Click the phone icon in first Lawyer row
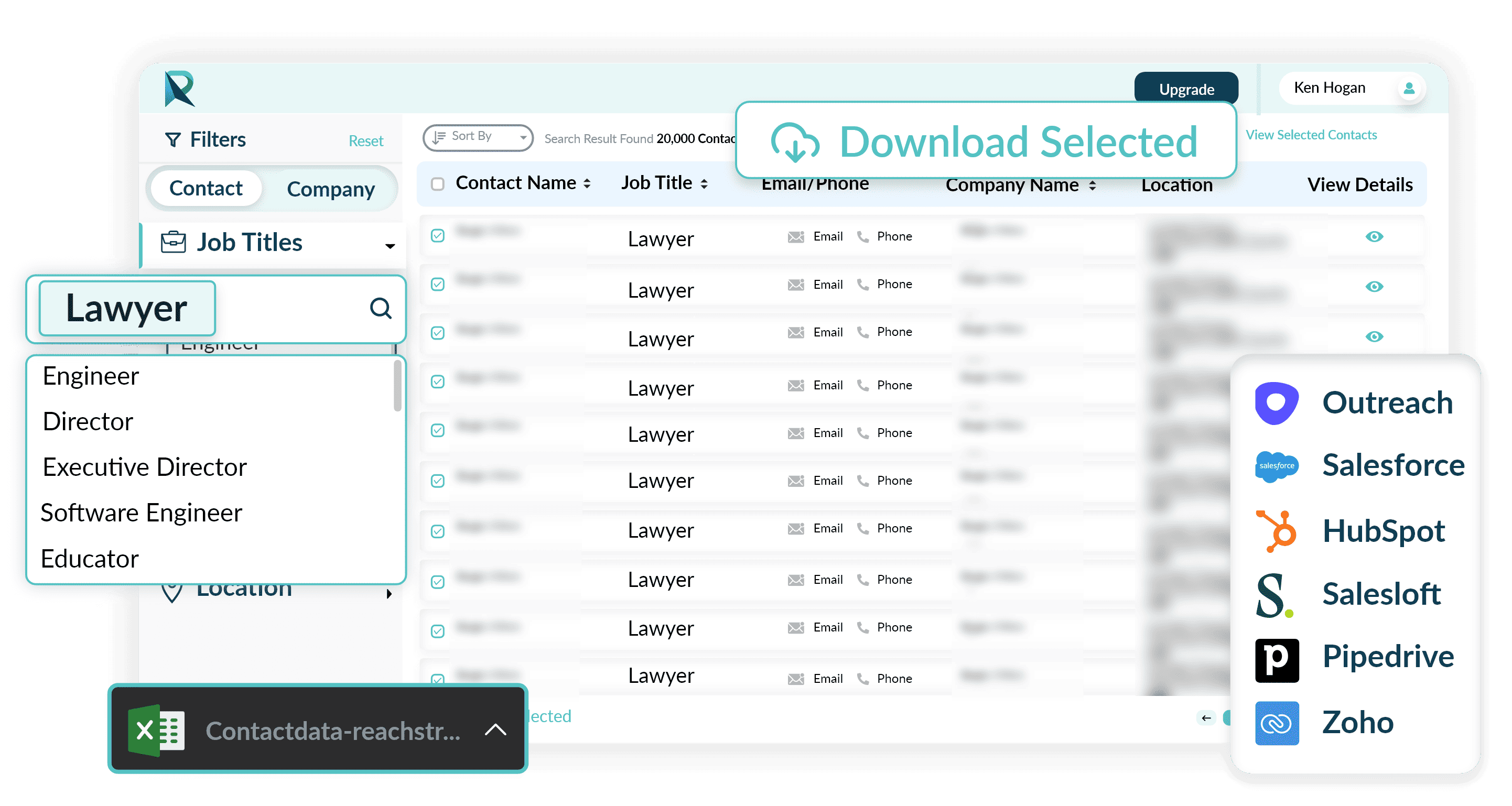The height and width of the screenshot is (806, 1512). point(862,236)
